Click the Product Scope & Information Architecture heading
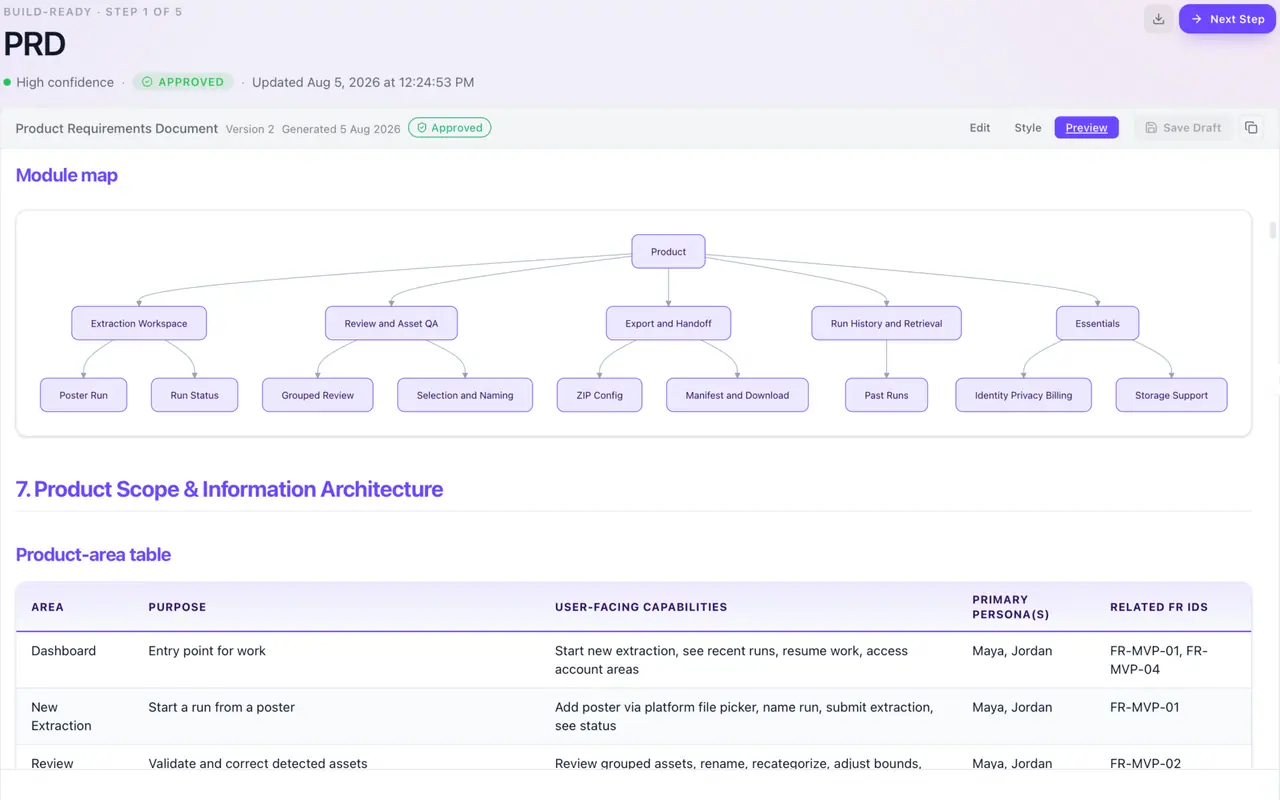1280x800 pixels. pyautogui.click(x=229, y=489)
